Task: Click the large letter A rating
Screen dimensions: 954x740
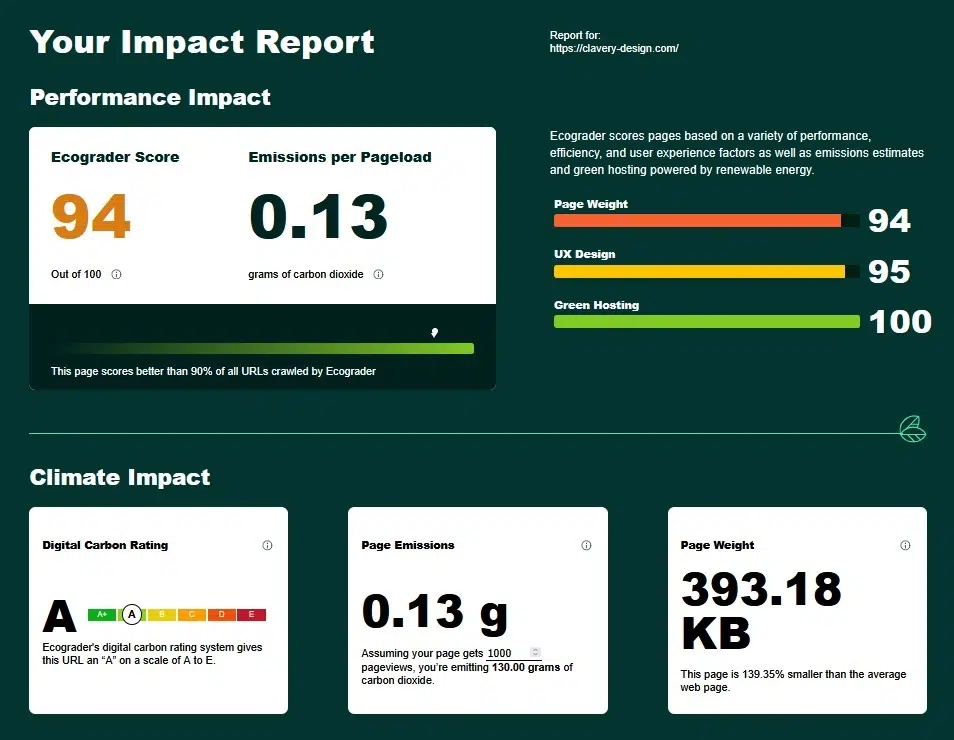Action: pos(60,616)
